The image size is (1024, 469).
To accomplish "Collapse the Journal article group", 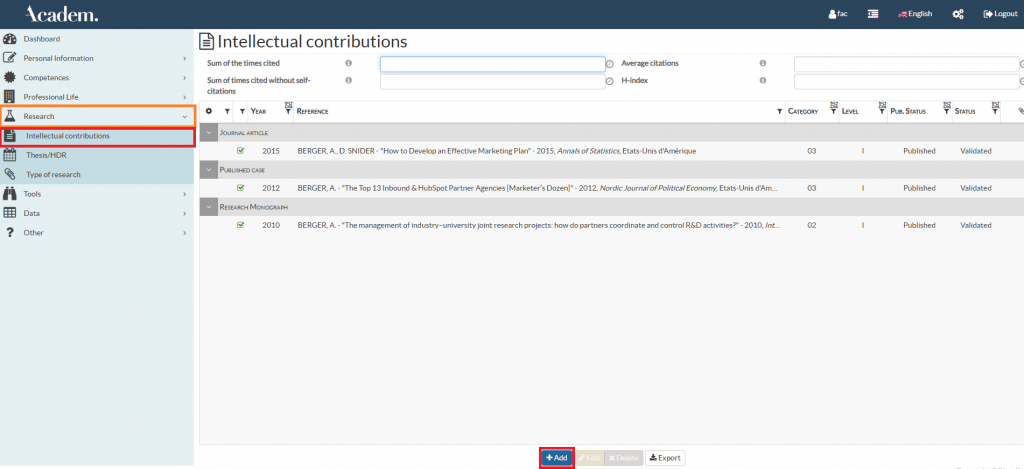I will 208,133.
